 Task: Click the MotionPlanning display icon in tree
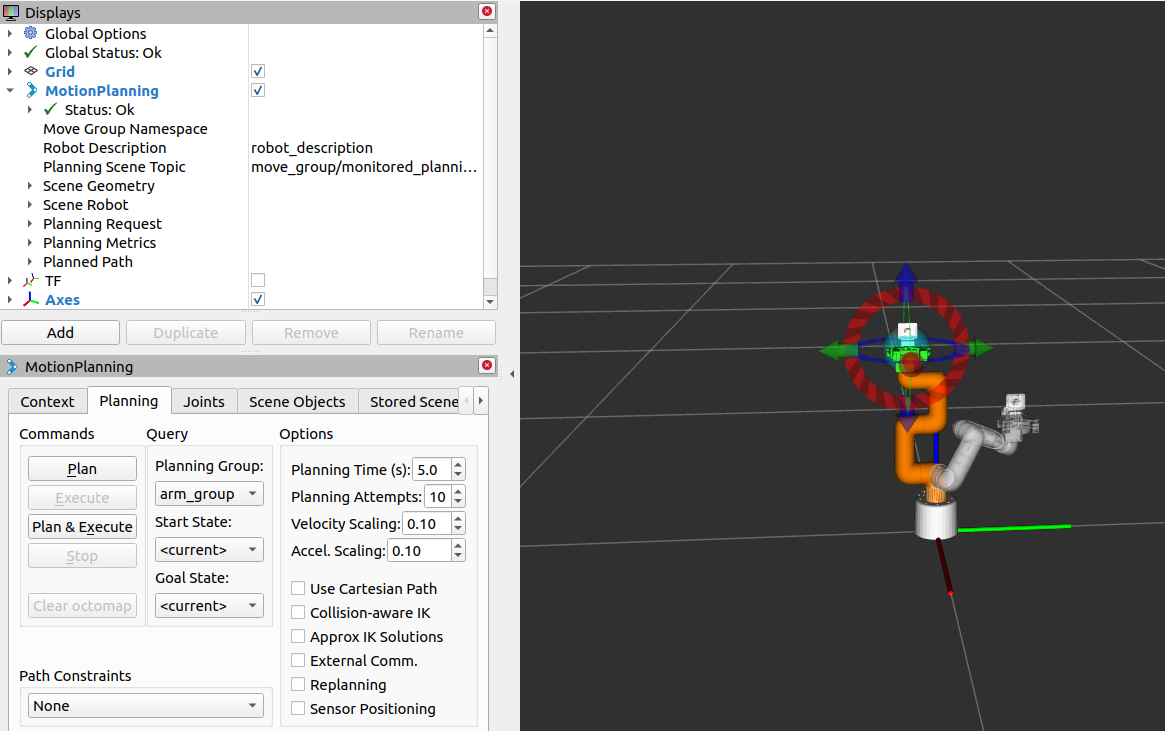coord(31,91)
